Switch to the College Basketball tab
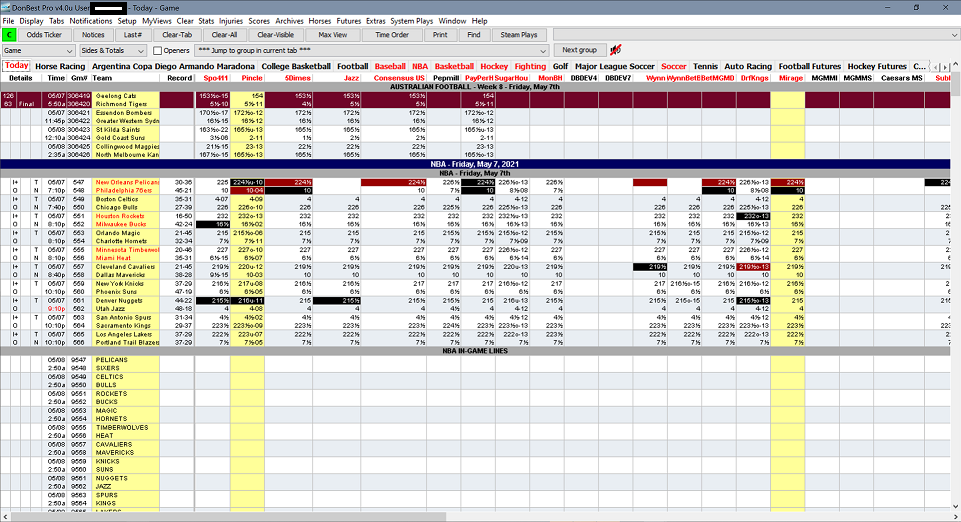961x522 pixels. [296, 66]
